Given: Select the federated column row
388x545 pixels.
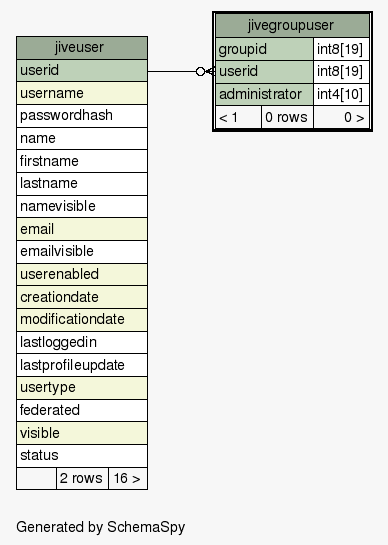Looking at the screenshot, I should point(82,410).
